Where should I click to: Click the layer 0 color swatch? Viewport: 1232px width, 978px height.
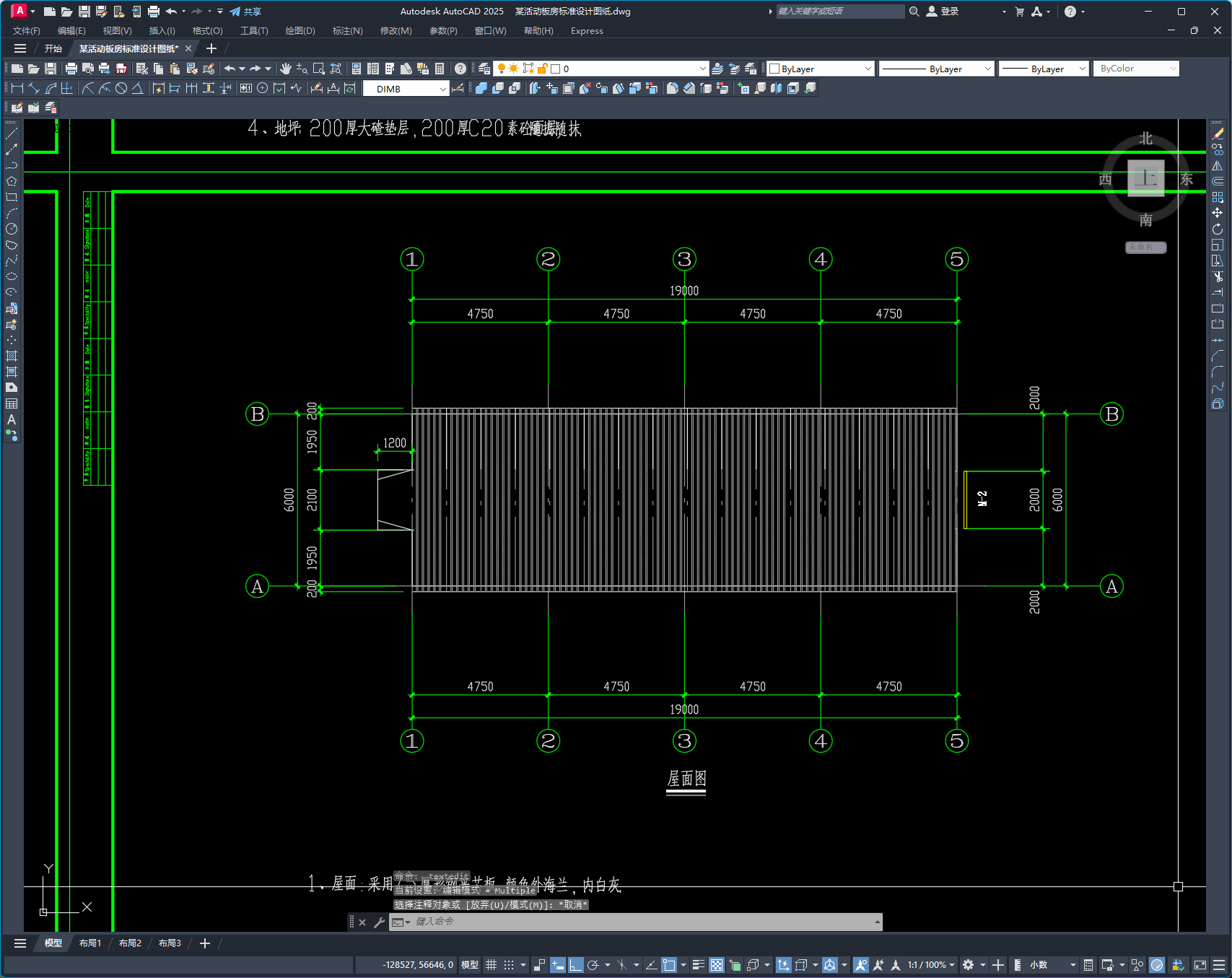(x=556, y=69)
